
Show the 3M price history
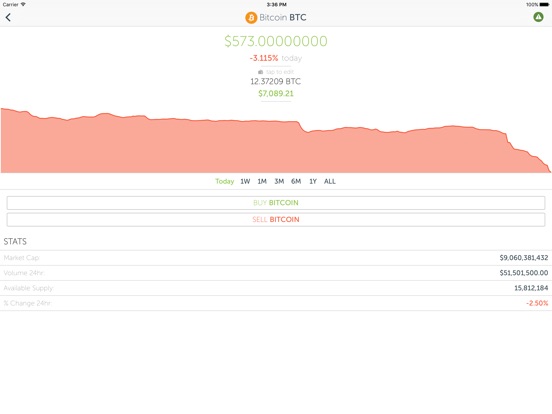tap(279, 181)
